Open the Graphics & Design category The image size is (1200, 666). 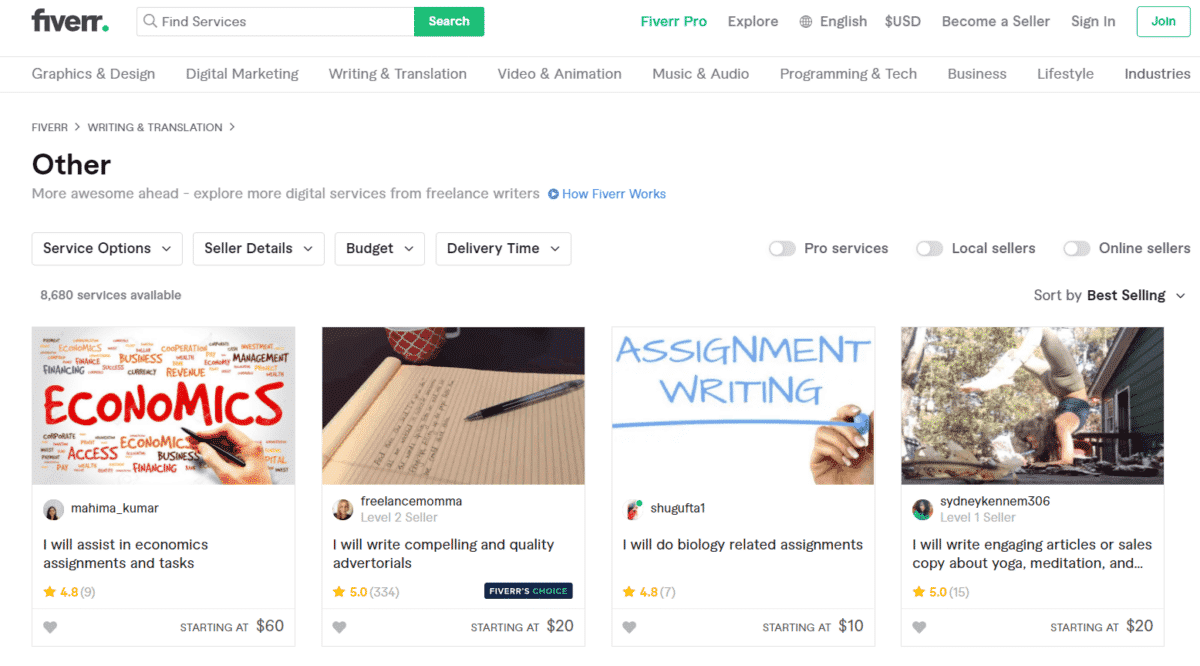click(x=93, y=74)
